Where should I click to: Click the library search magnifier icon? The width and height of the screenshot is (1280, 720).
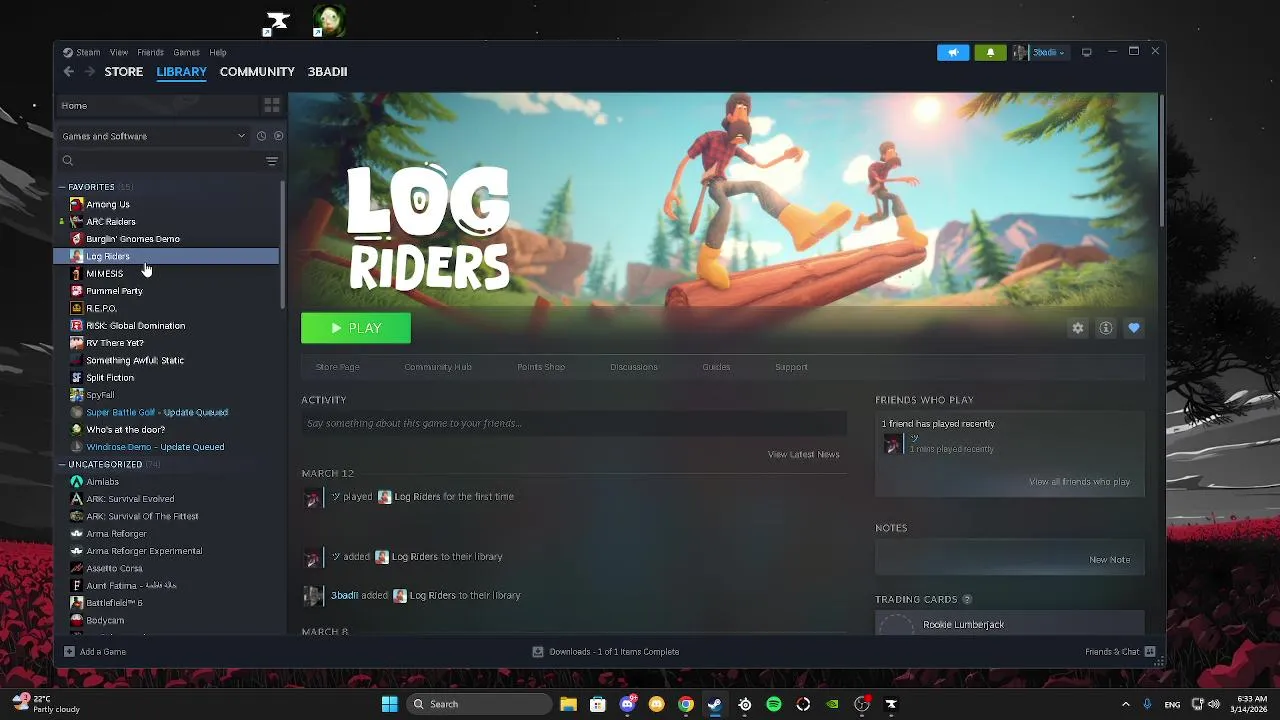point(68,161)
